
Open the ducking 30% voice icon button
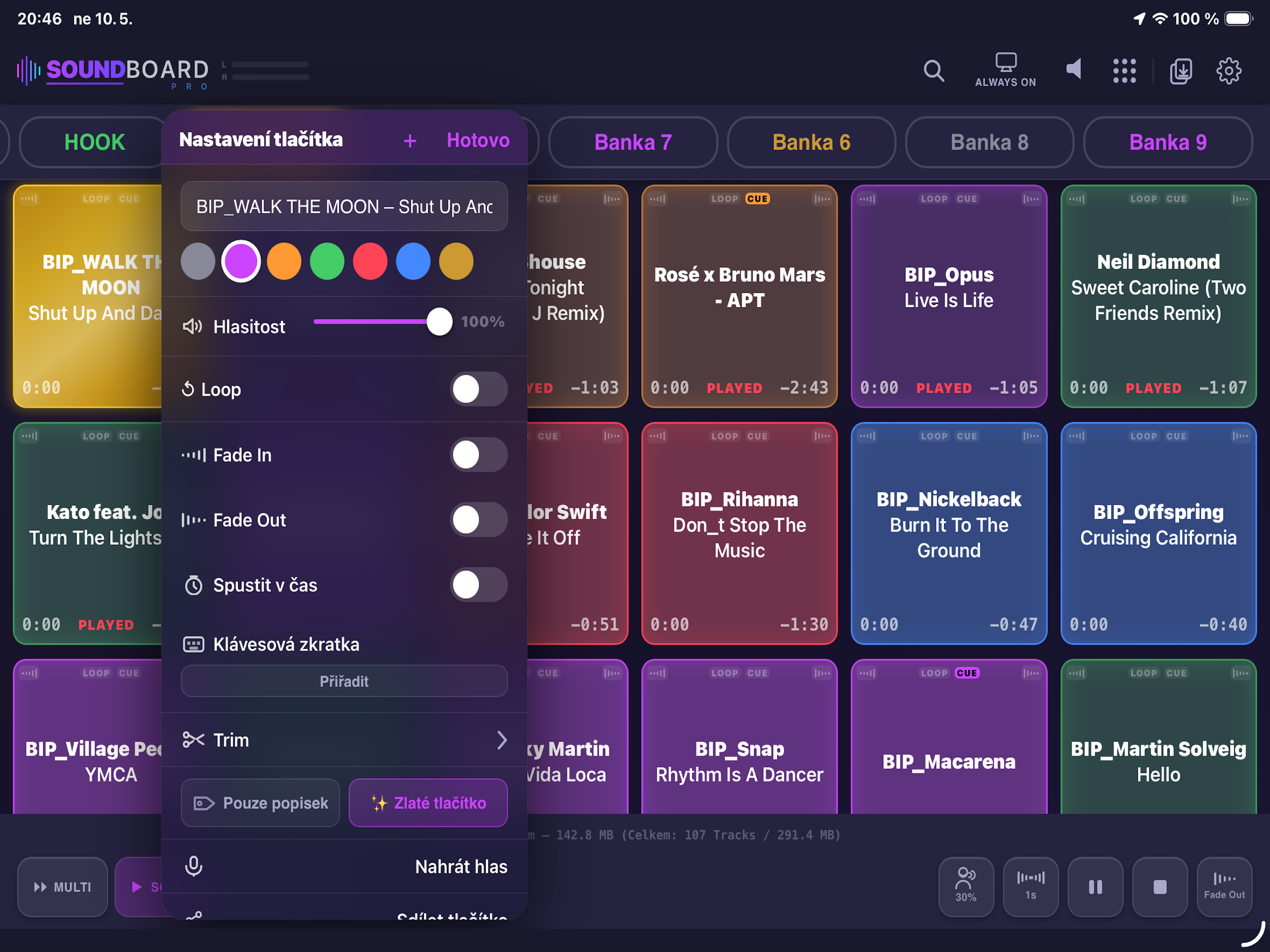point(966,886)
